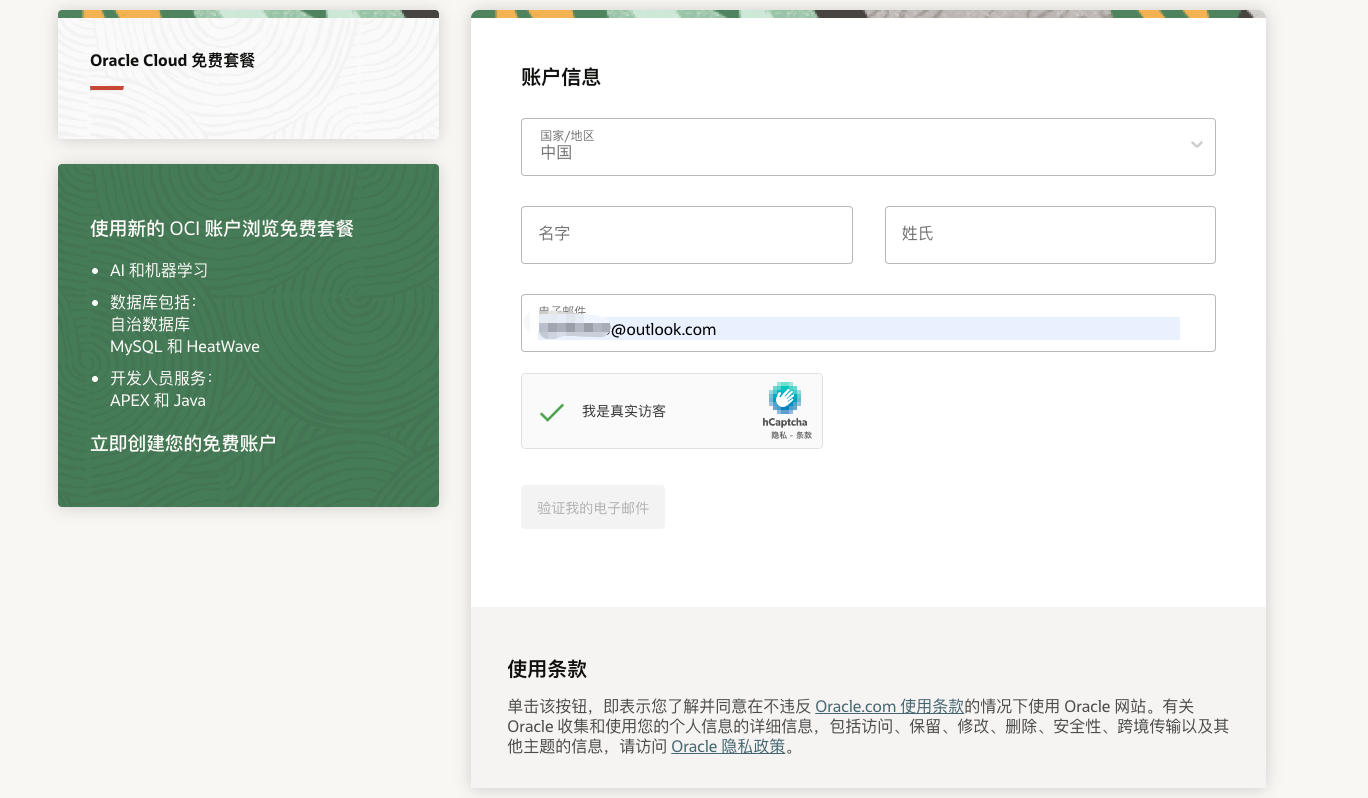Screen dimensions: 1368x798
Task: Click the Oracle Cloud 免费套餐 title
Action: [x=172, y=60]
